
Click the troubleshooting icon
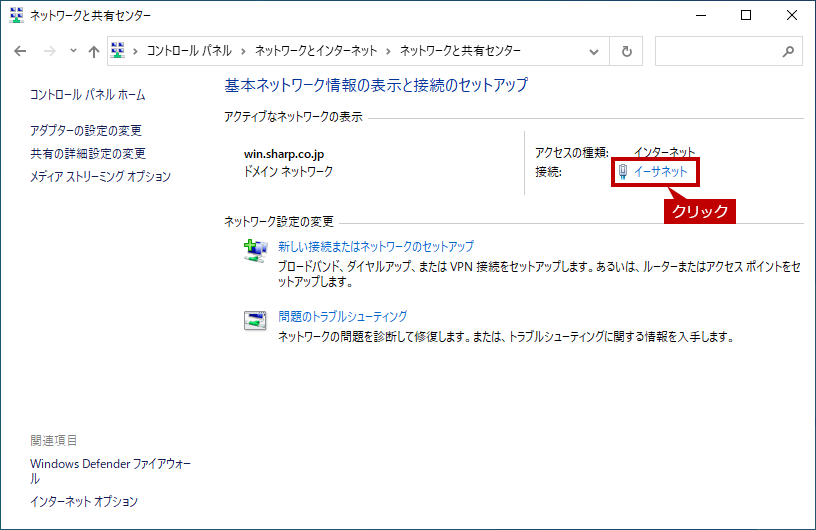coord(255,320)
